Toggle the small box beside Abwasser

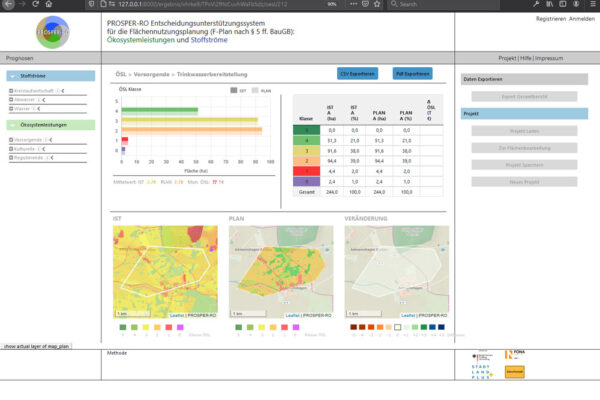11,100
